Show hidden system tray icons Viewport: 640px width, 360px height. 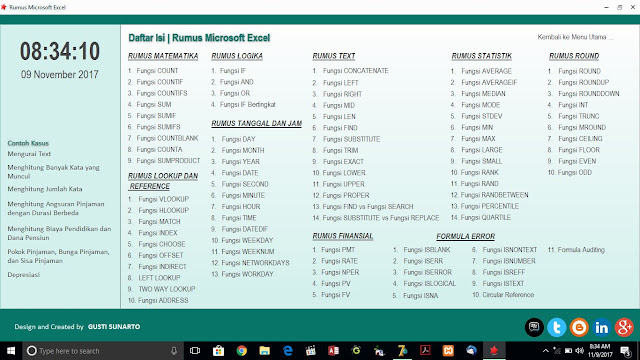(x=546, y=351)
